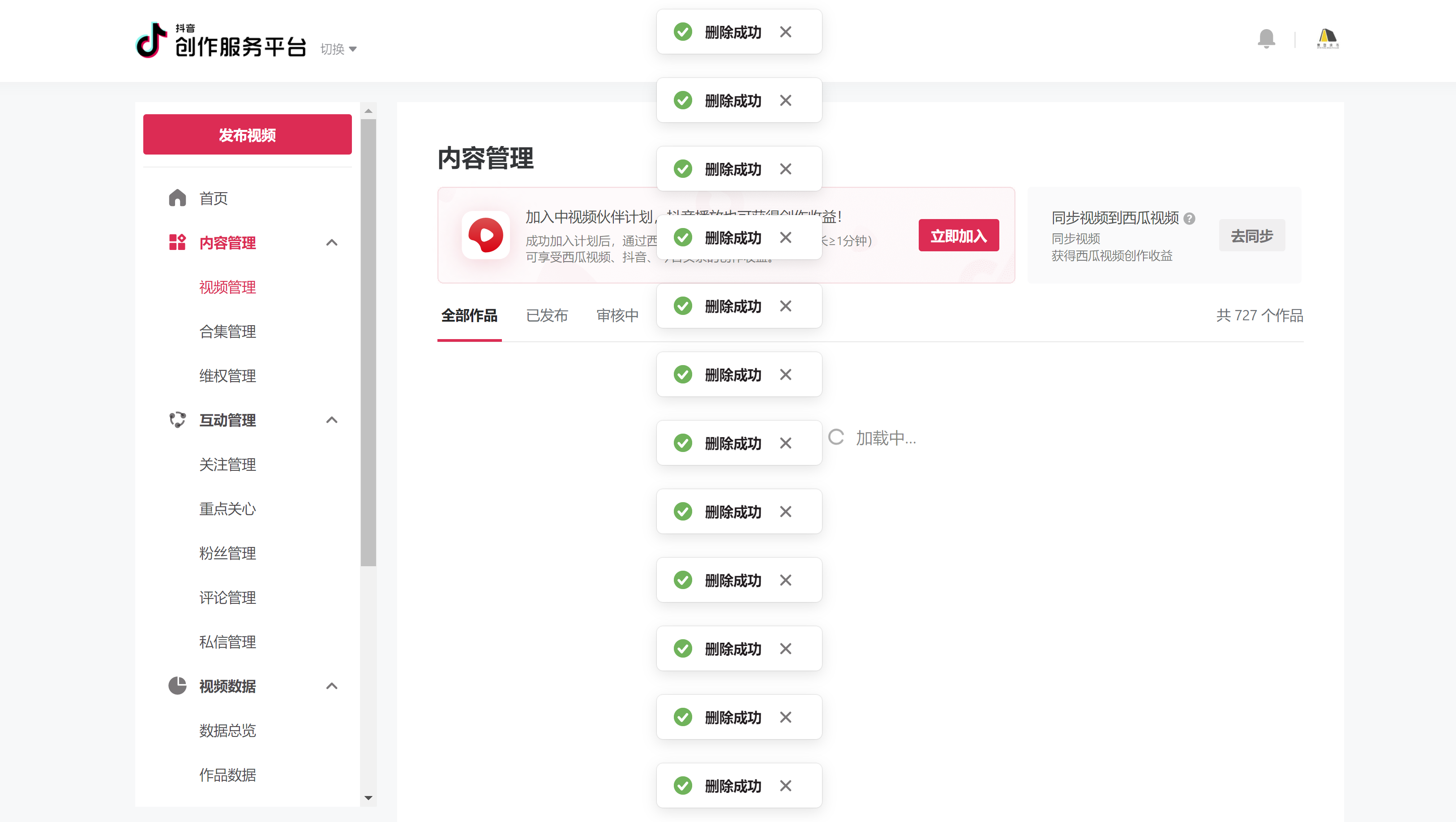Click the 发布视频 button

(247, 134)
